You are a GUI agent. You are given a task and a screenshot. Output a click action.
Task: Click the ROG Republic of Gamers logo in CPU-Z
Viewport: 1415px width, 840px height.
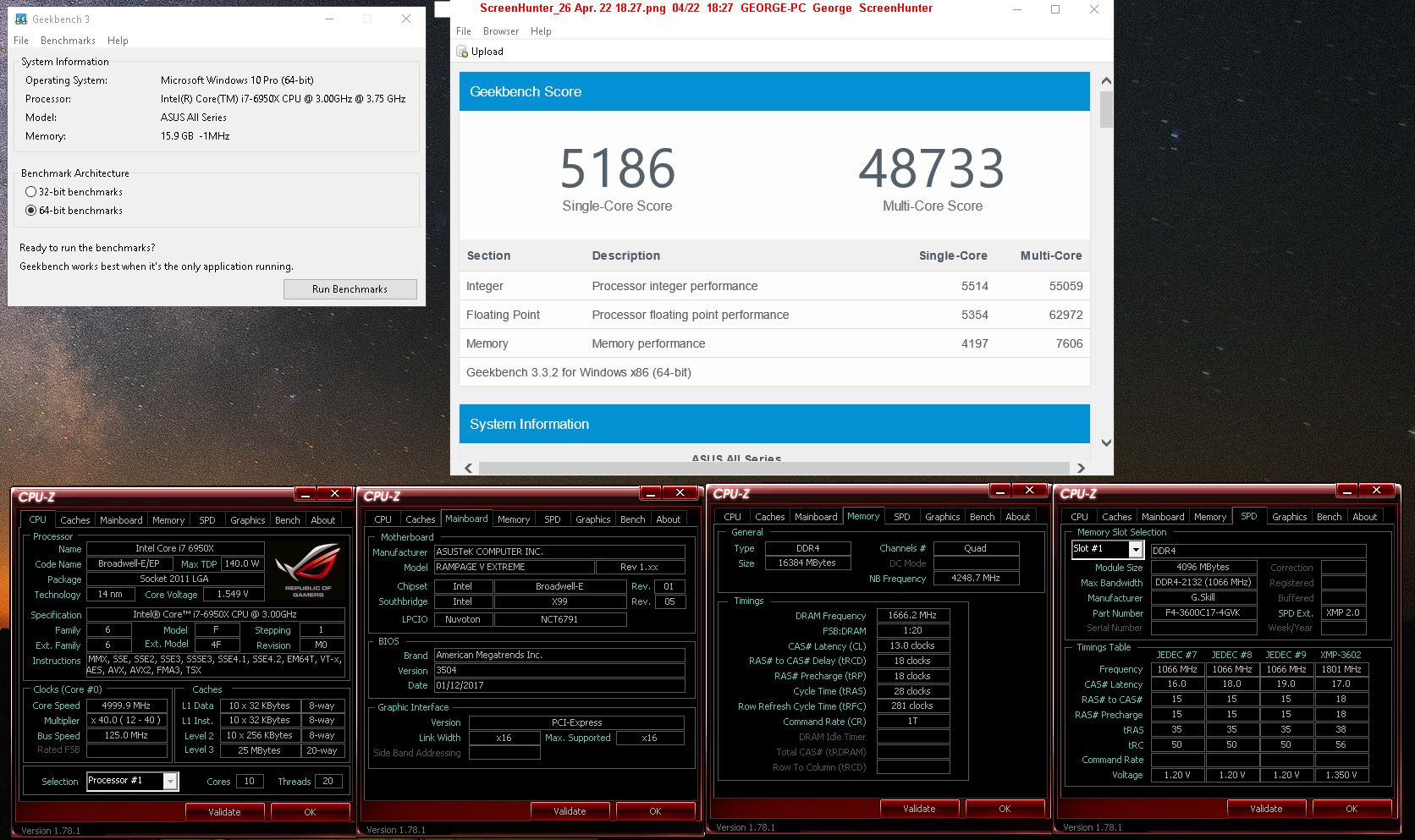coord(308,571)
